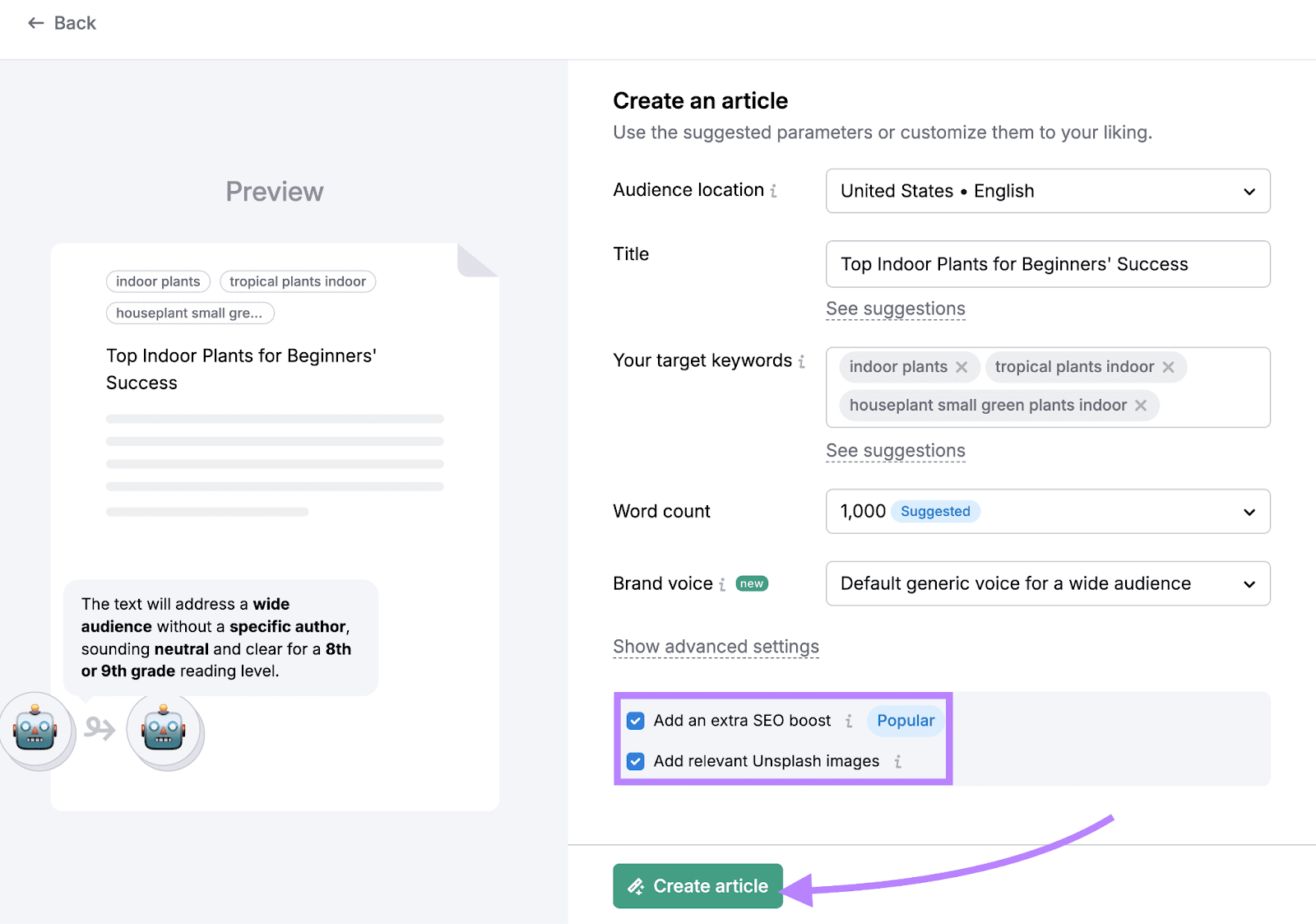
Task: Open the Audience location dropdown
Action: pyautogui.click(x=1047, y=191)
